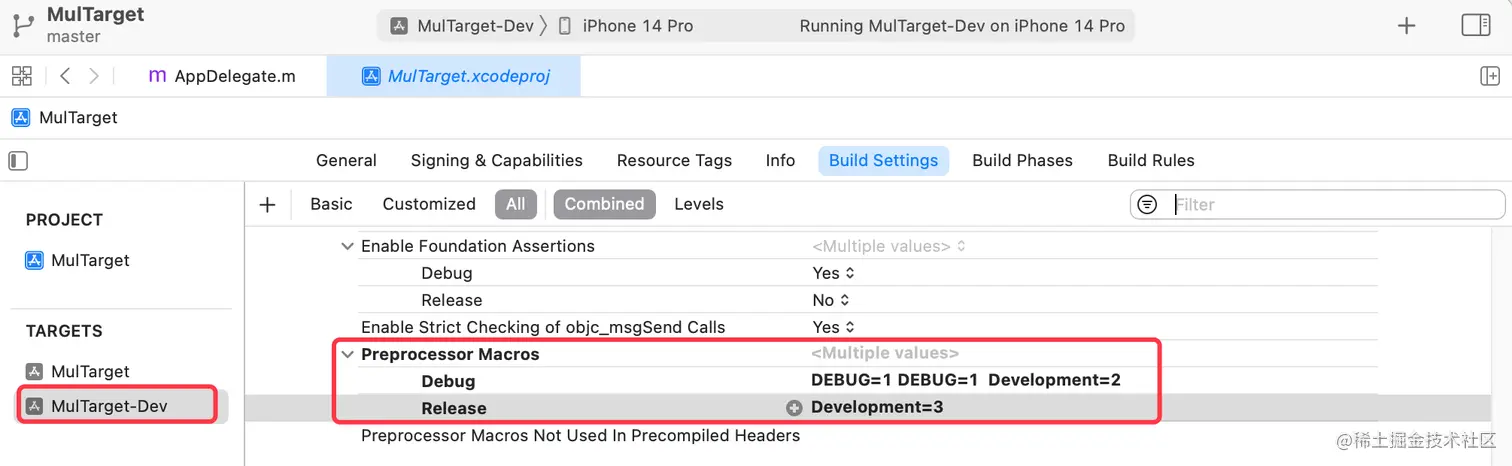The image size is (1512, 466).
Task: Click the add (+) button in the toolbar
Action: 1406,26
